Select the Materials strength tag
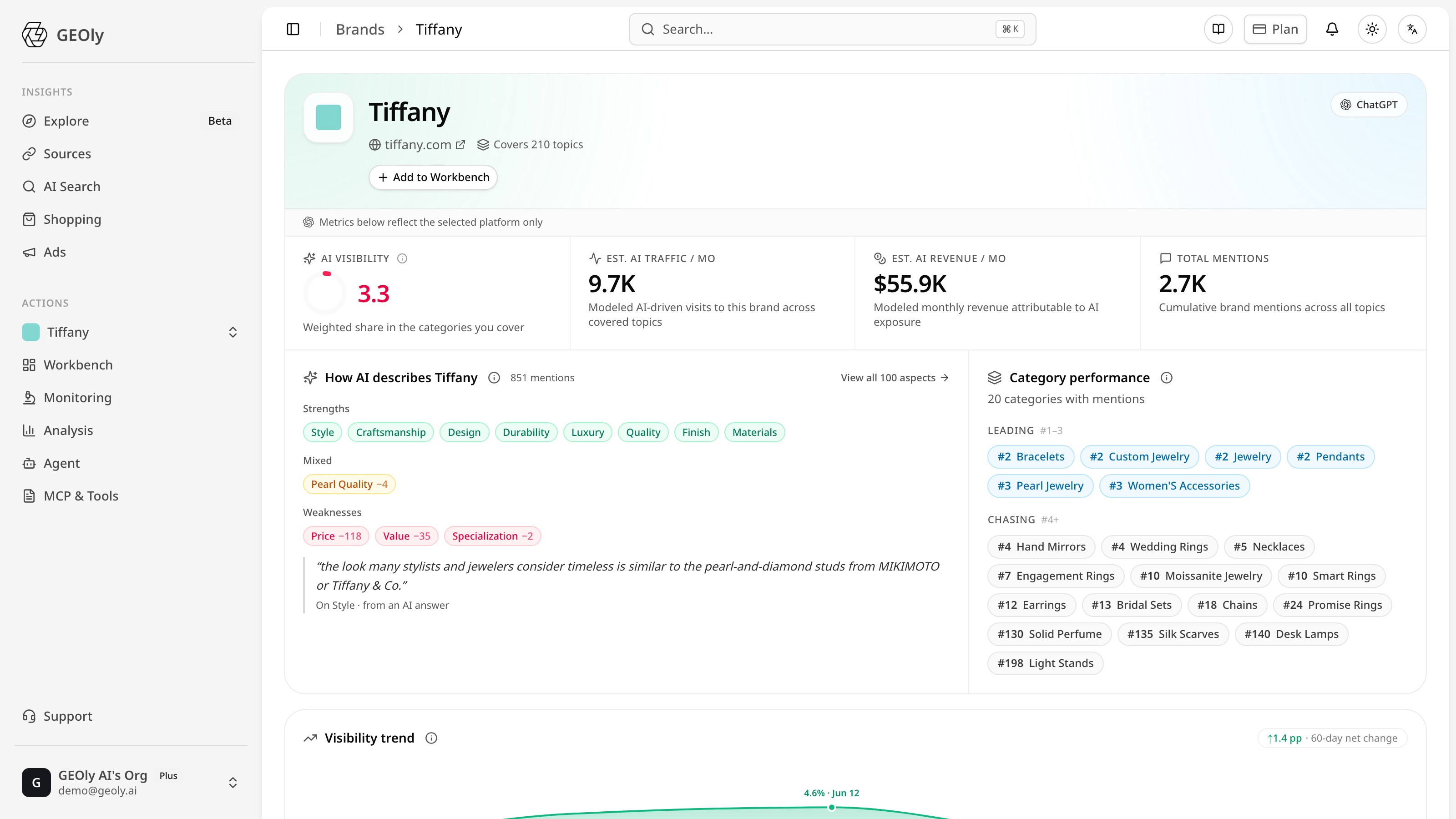1456x819 pixels. click(754, 432)
